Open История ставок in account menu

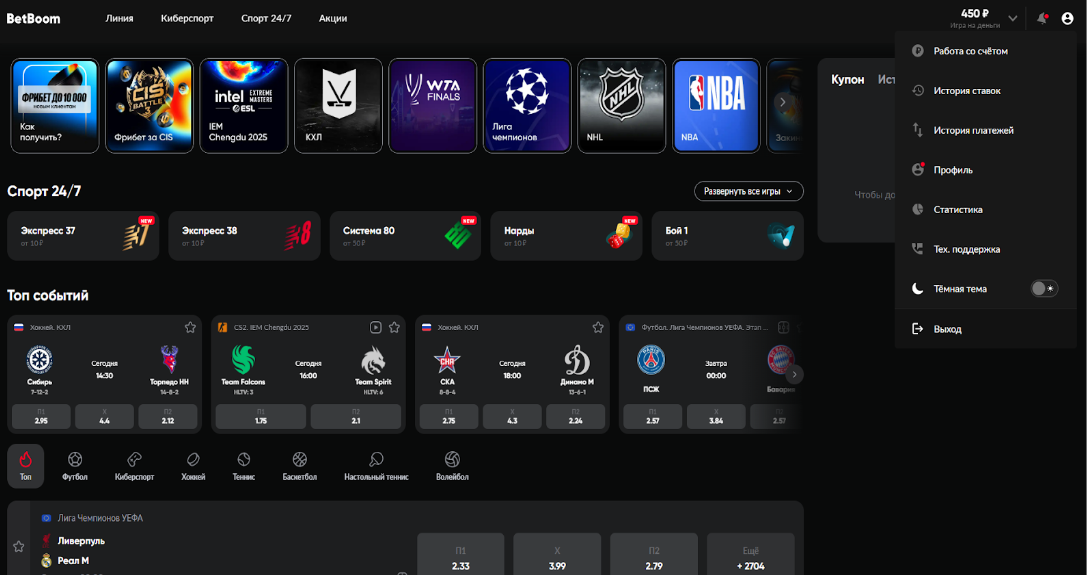pos(966,91)
